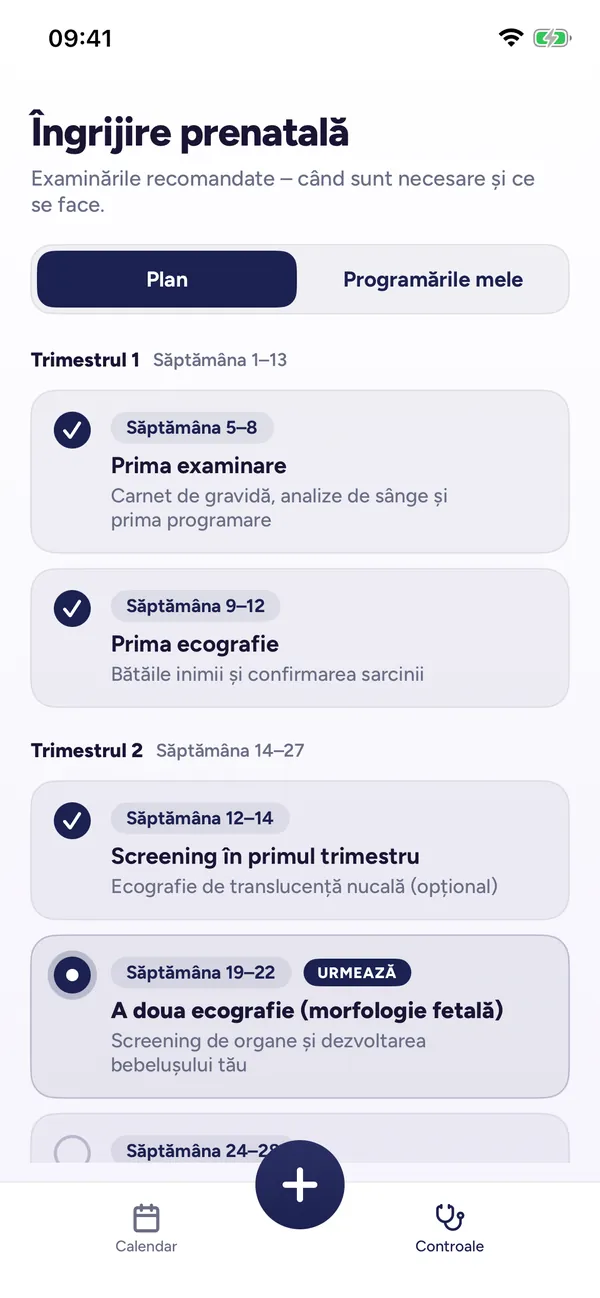Viewport: 600px width, 1298px height.
Task: Switch to the Plan tab
Action: pos(167,279)
